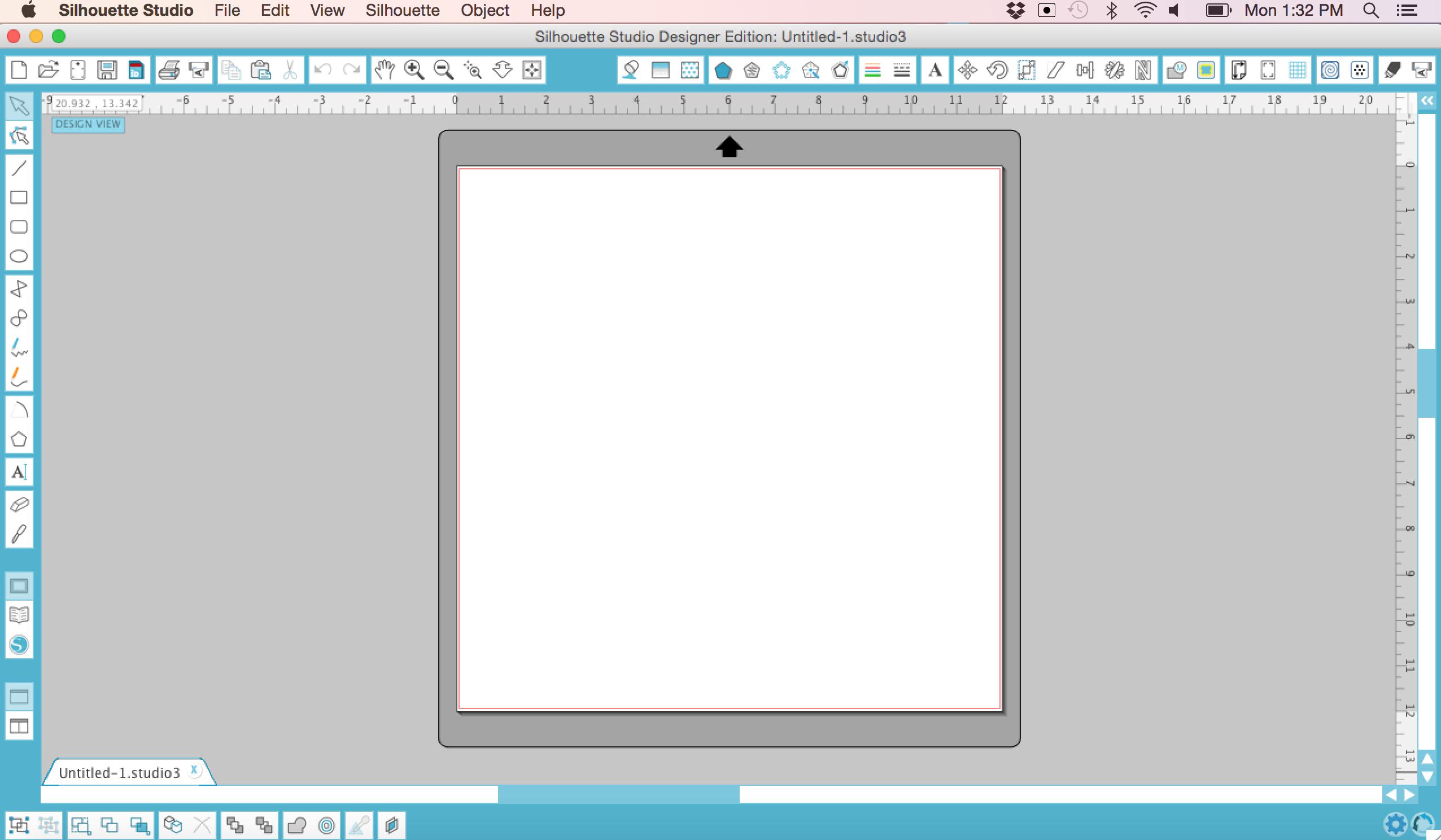Click the Redo arrow
This screenshot has height=840, width=1441.
pos(352,70)
